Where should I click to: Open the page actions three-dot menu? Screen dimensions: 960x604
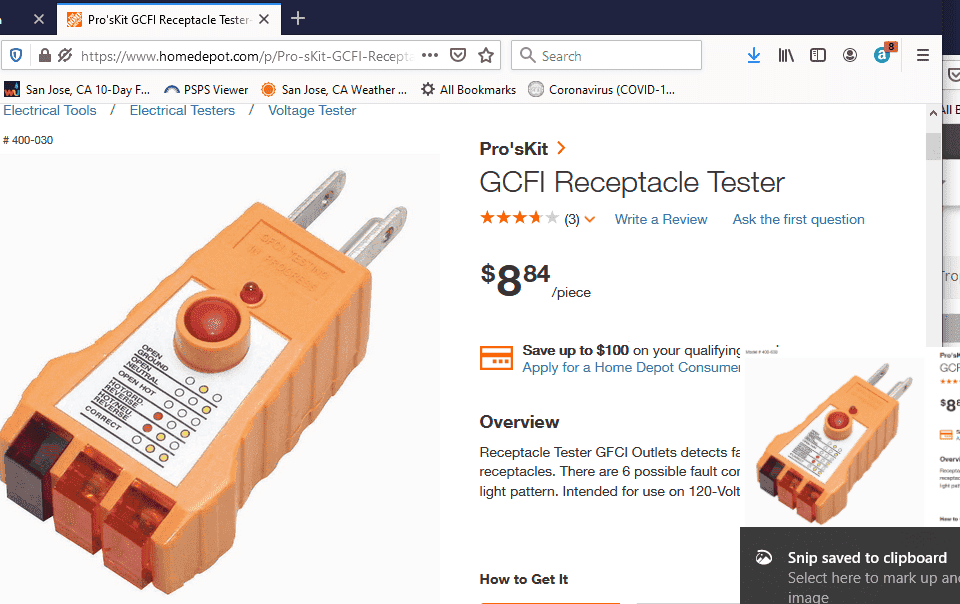(430, 56)
